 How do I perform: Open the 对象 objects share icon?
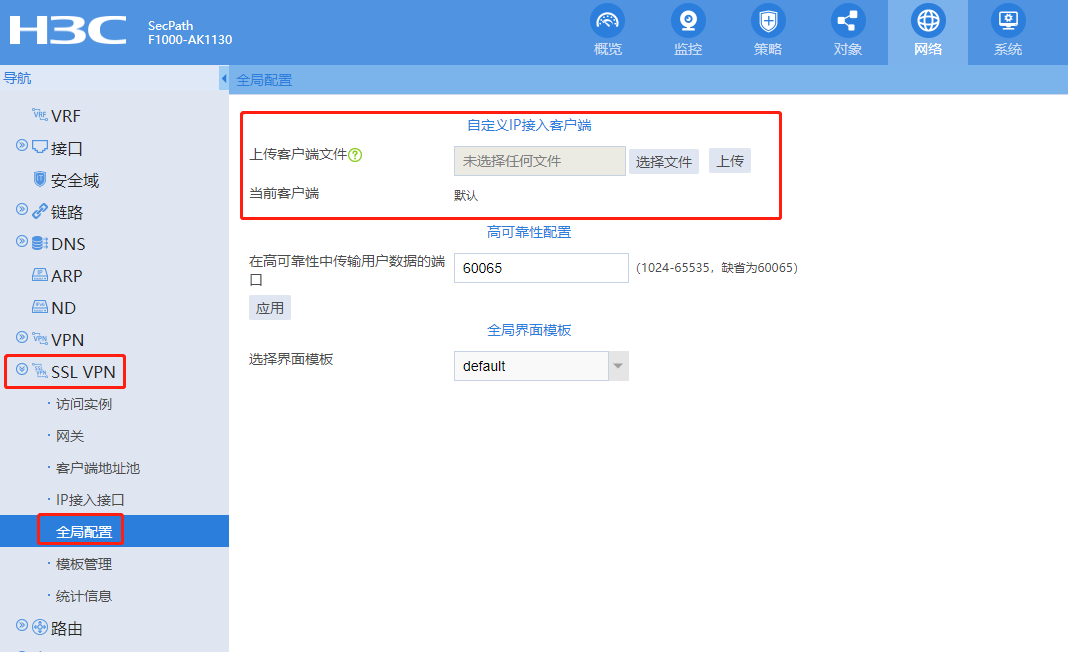click(x=848, y=21)
